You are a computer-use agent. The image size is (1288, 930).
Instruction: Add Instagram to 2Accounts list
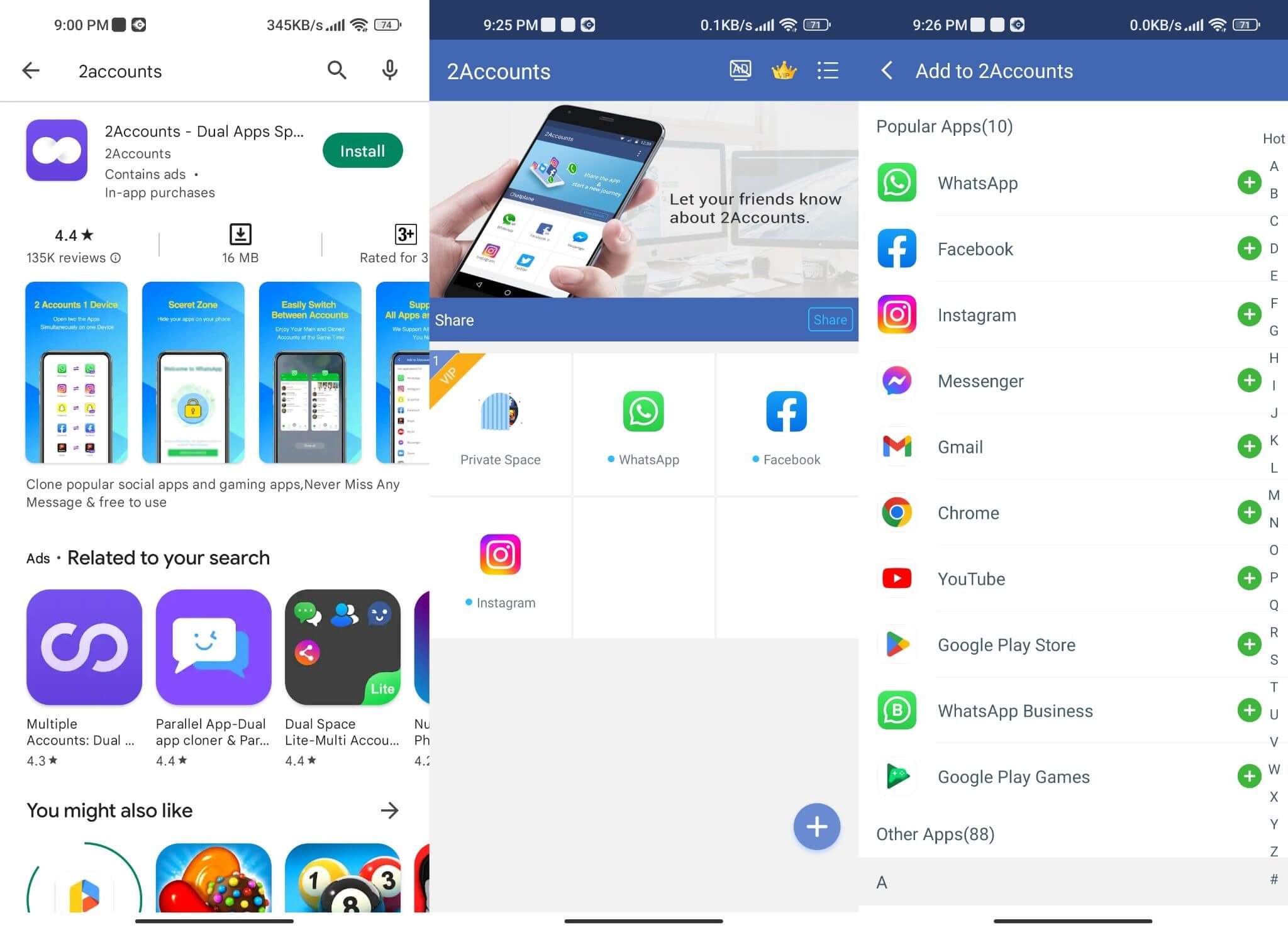coord(1248,314)
